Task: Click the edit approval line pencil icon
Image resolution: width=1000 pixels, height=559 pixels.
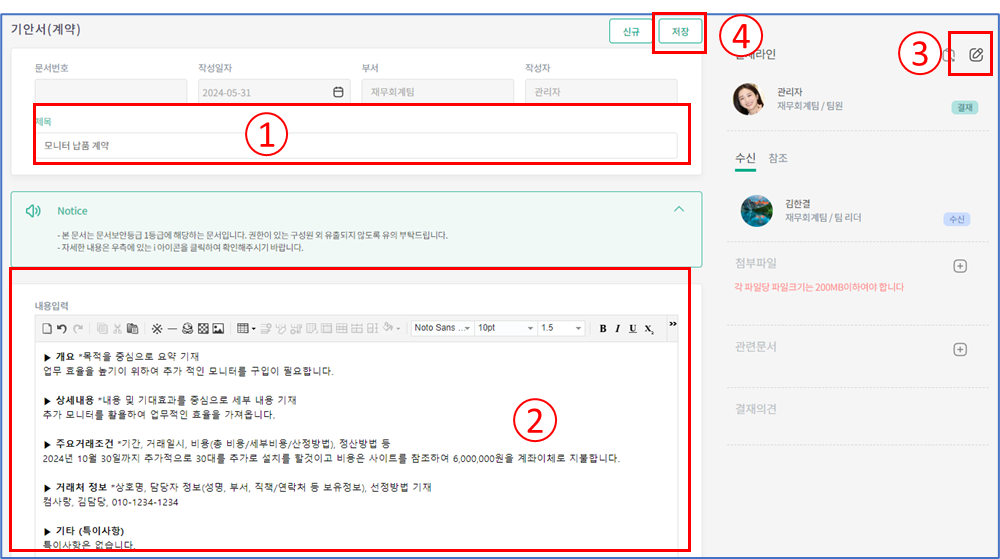Action: pos(976,55)
